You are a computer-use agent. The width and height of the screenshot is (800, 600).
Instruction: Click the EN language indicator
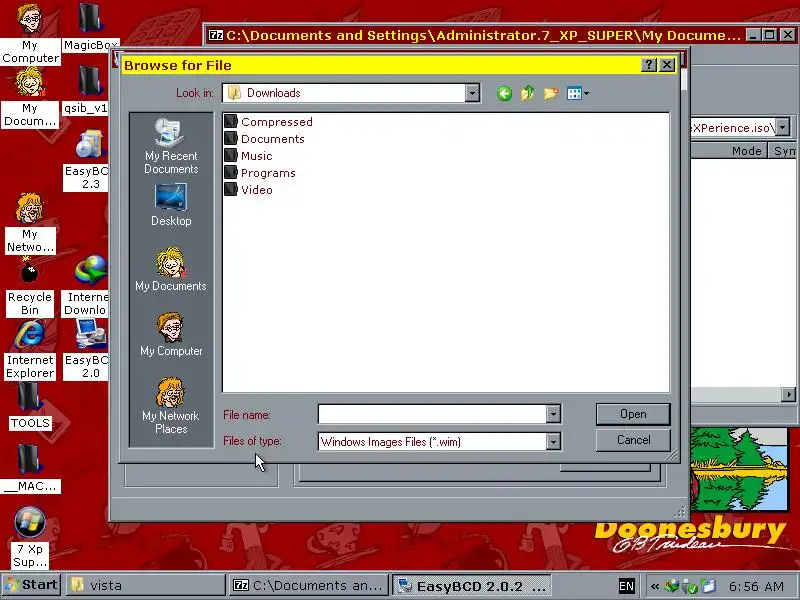(x=627, y=586)
